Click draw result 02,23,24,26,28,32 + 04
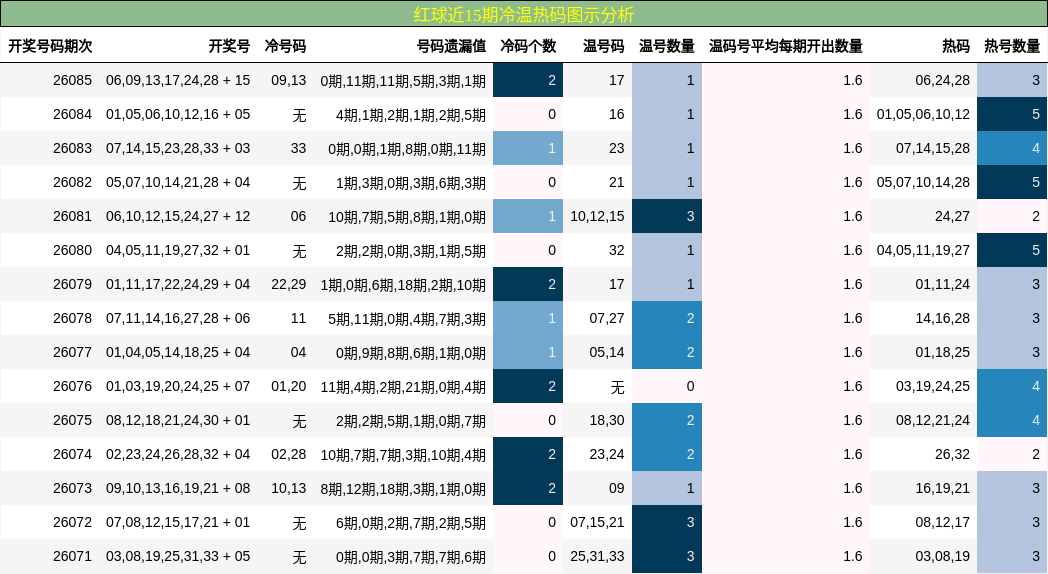 click(x=178, y=454)
